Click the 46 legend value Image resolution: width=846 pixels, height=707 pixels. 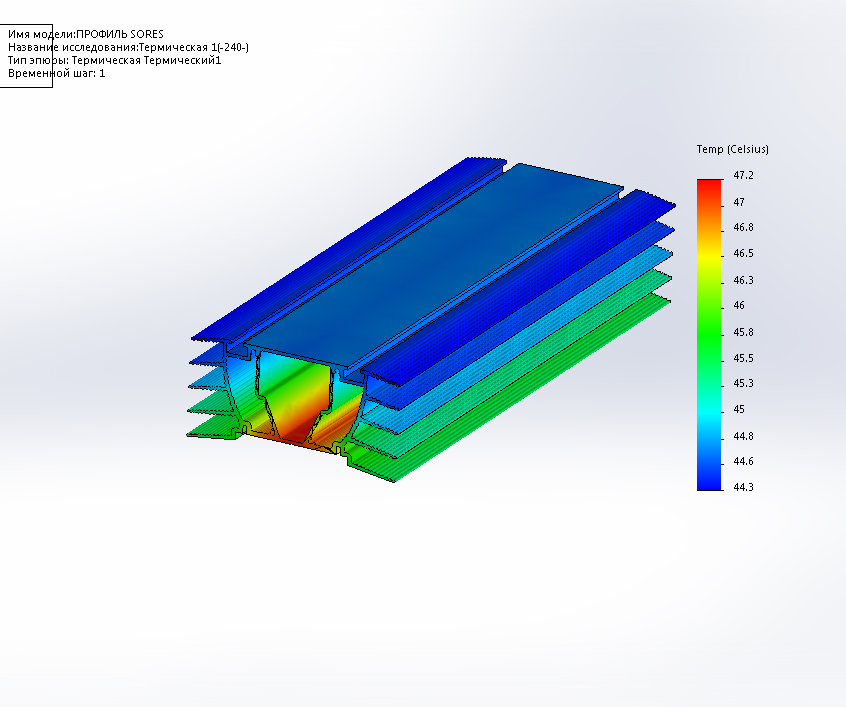pos(739,305)
